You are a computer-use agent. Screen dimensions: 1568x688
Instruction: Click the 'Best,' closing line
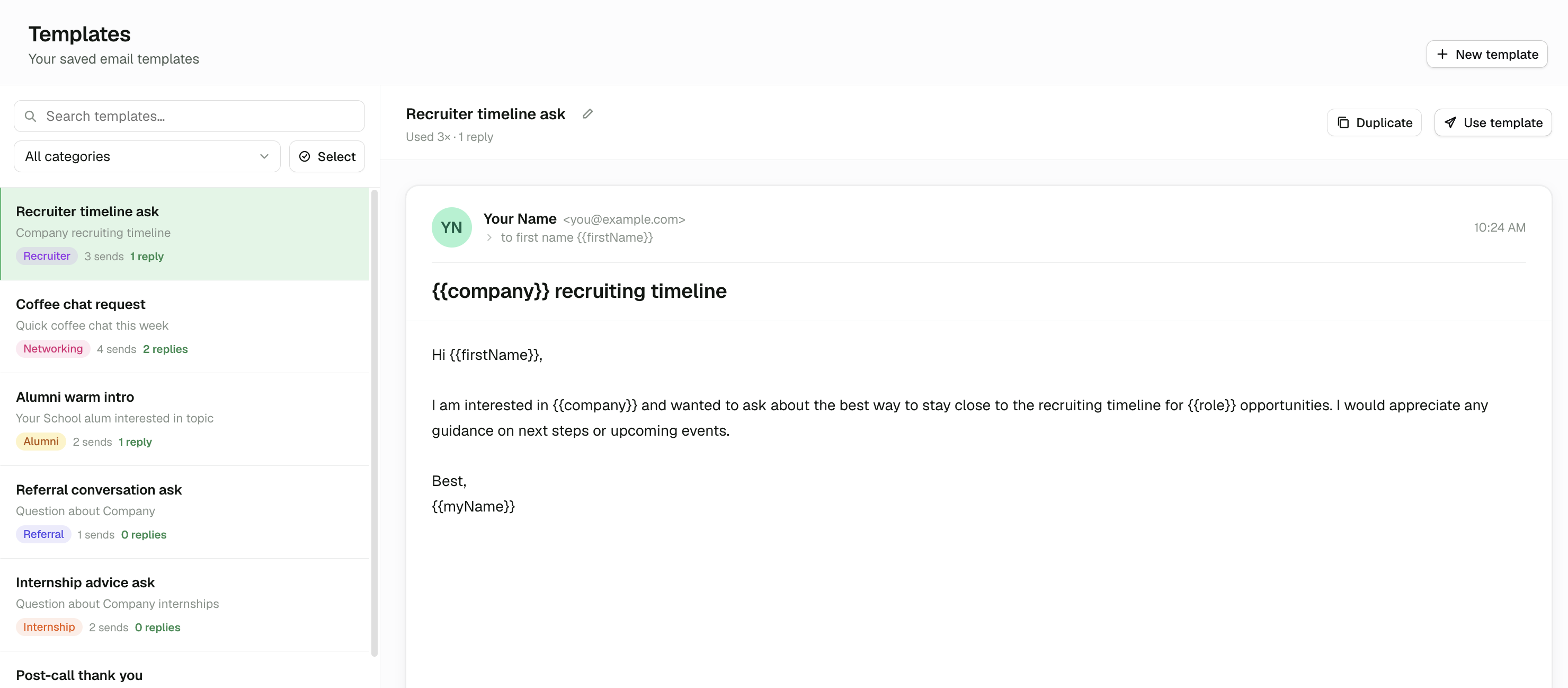coord(449,481)
